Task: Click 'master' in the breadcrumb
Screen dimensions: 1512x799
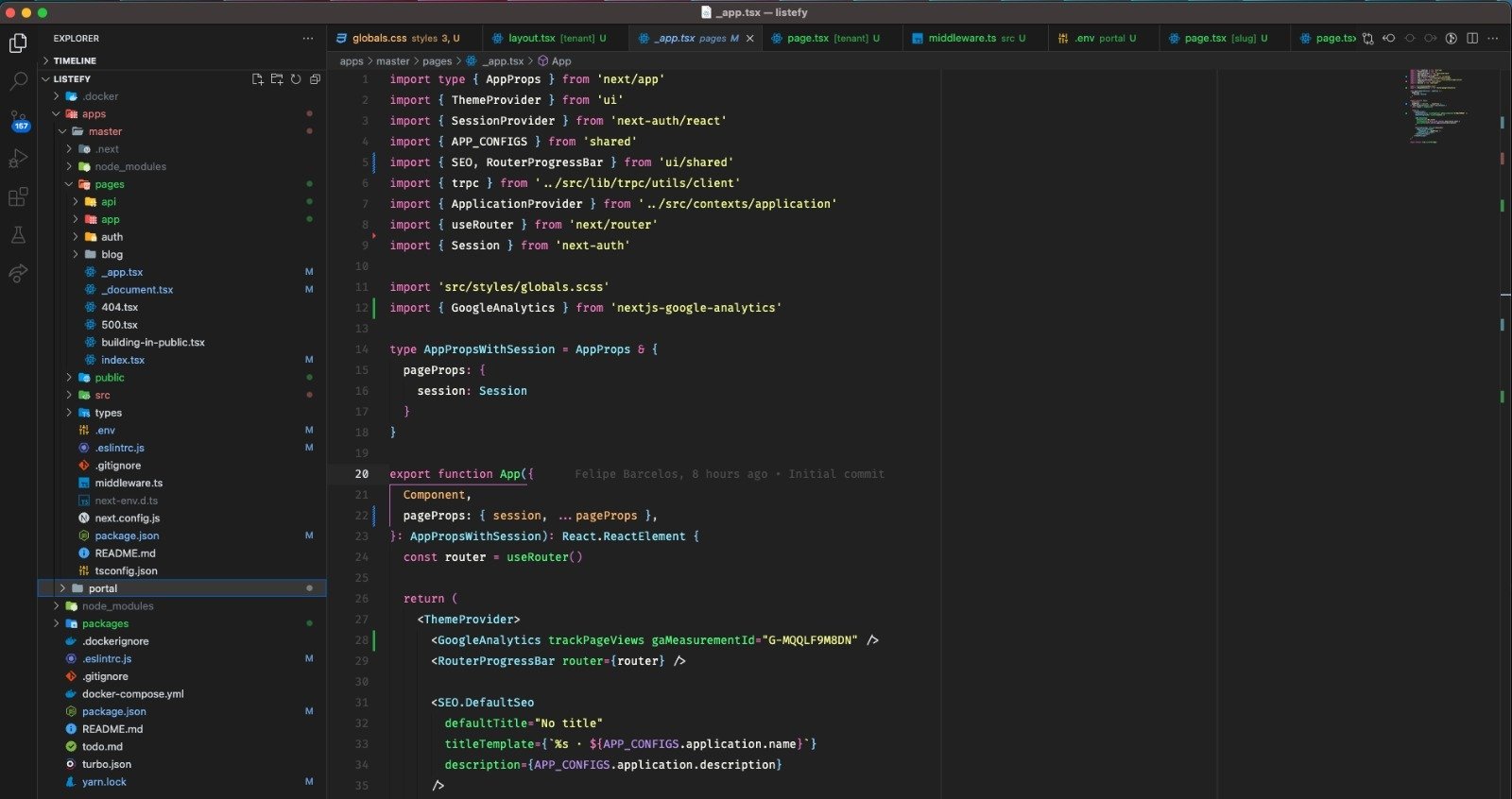Action: click(392, 61)
